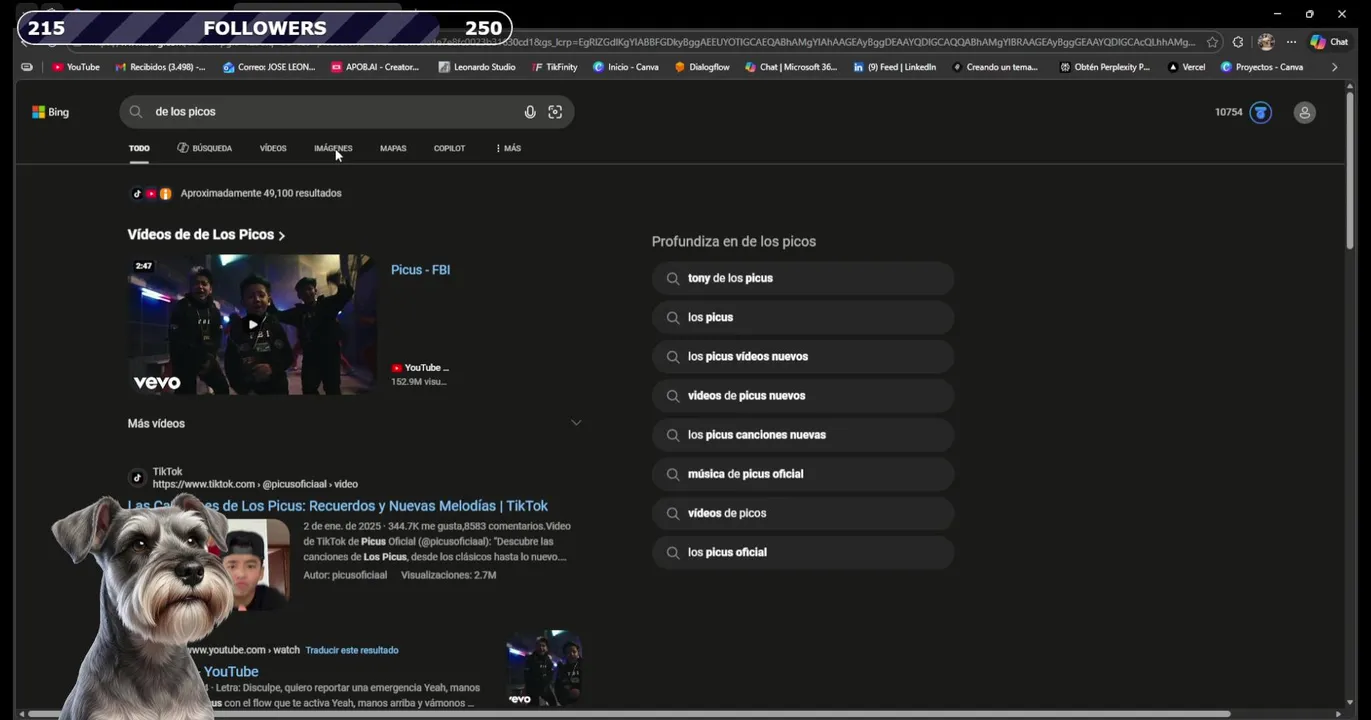Open APOB.AI Creator bookmark
1371x720 pixels.
point(375,67)
